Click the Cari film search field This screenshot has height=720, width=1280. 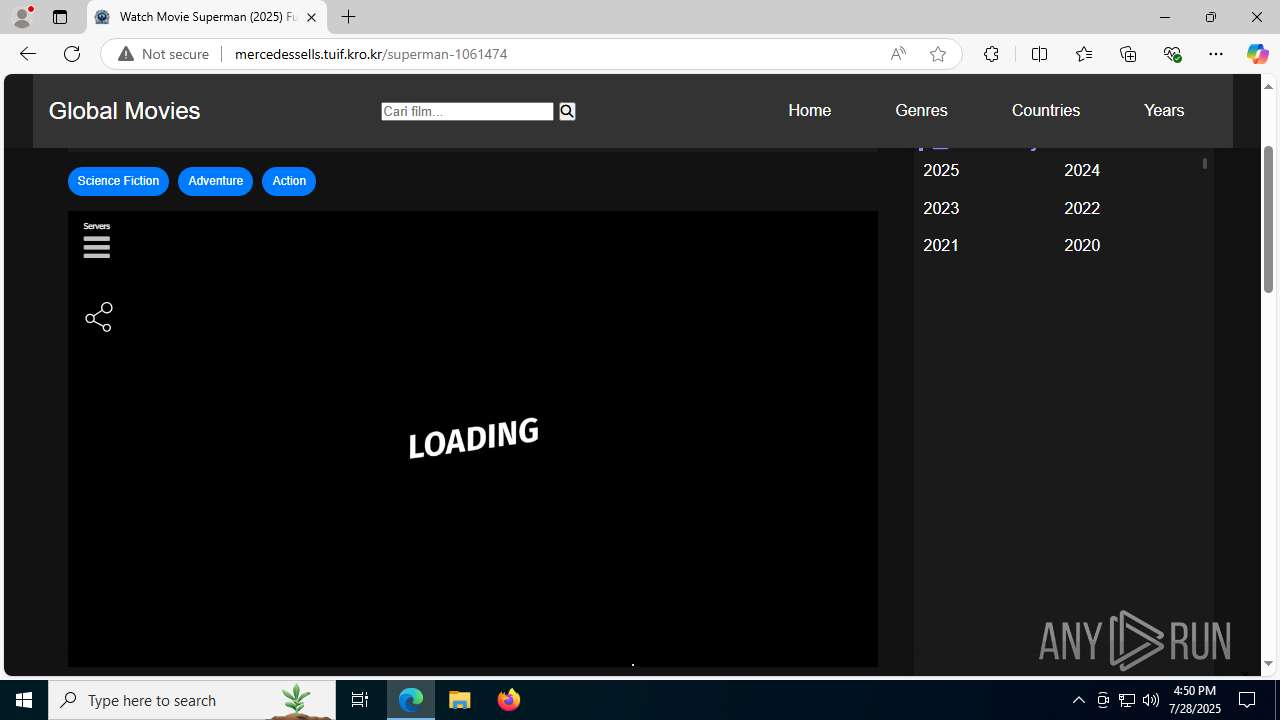pos(467,111)
